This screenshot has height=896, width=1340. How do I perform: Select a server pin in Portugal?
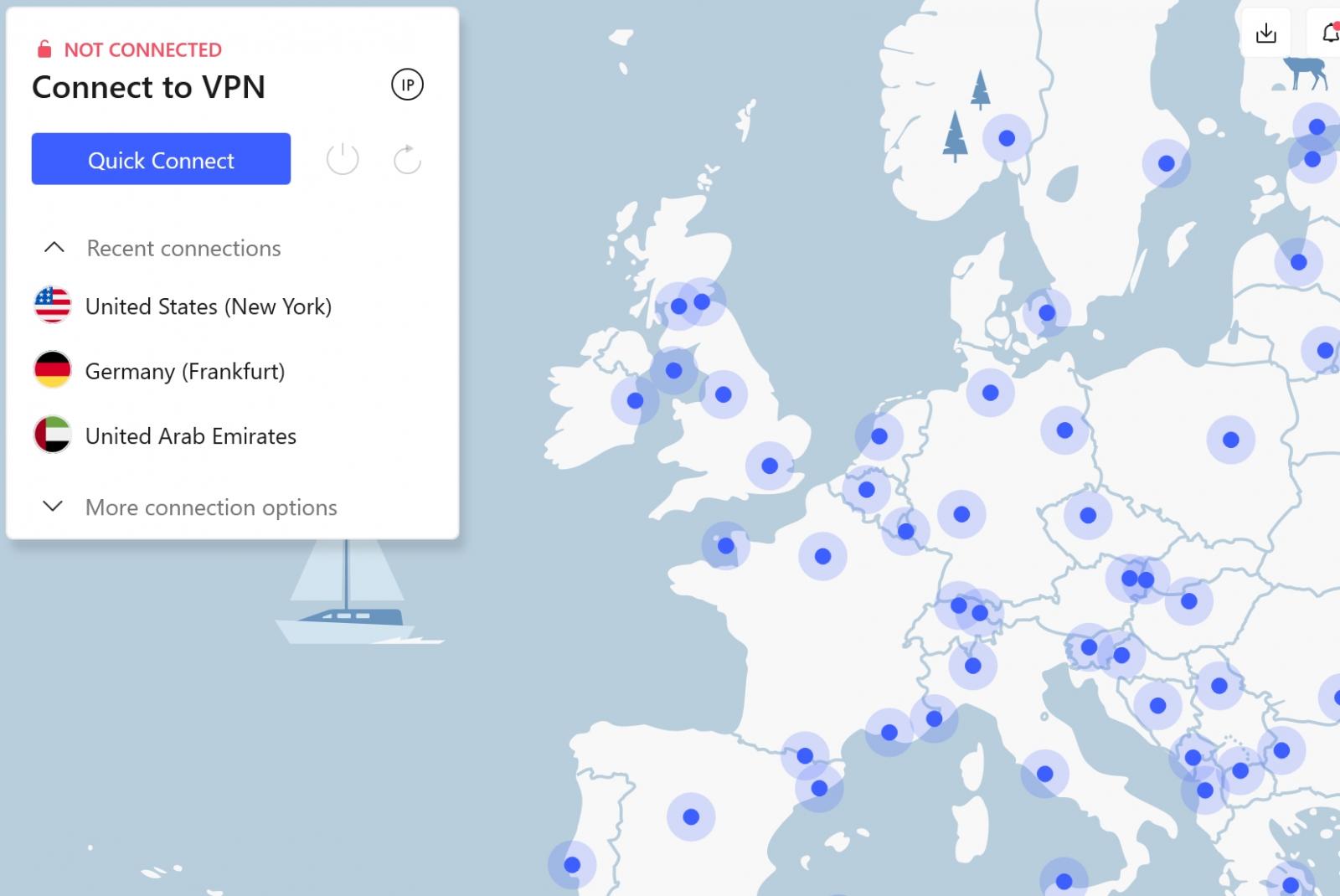click(573, 863)
